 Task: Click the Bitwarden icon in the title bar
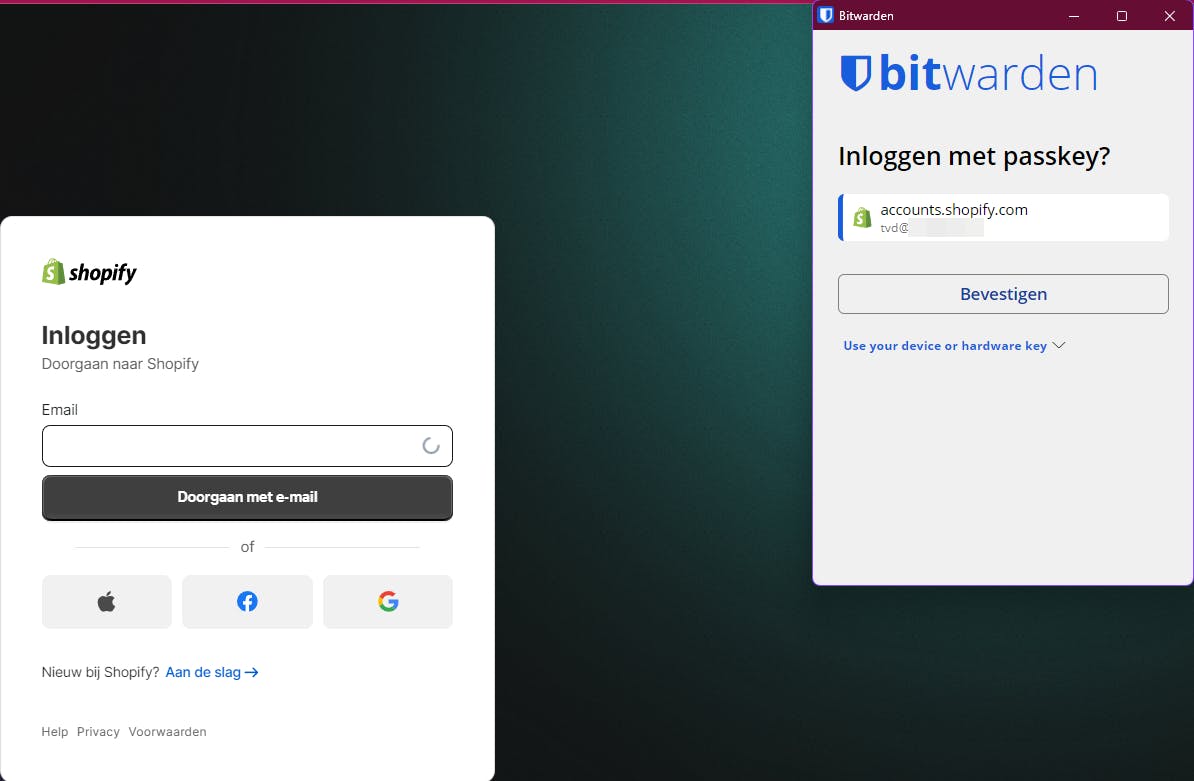(x=824, y=15)
